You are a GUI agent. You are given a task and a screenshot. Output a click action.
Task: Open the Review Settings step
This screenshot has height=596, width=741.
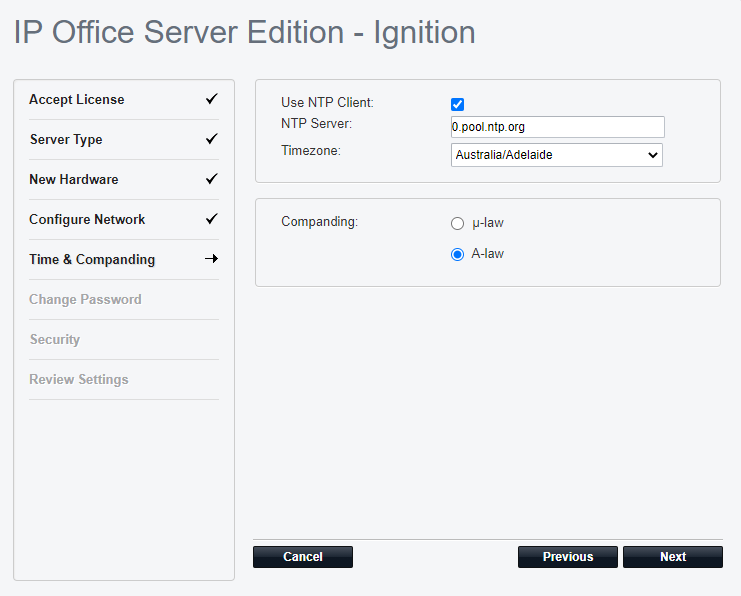tap(78, 380)
